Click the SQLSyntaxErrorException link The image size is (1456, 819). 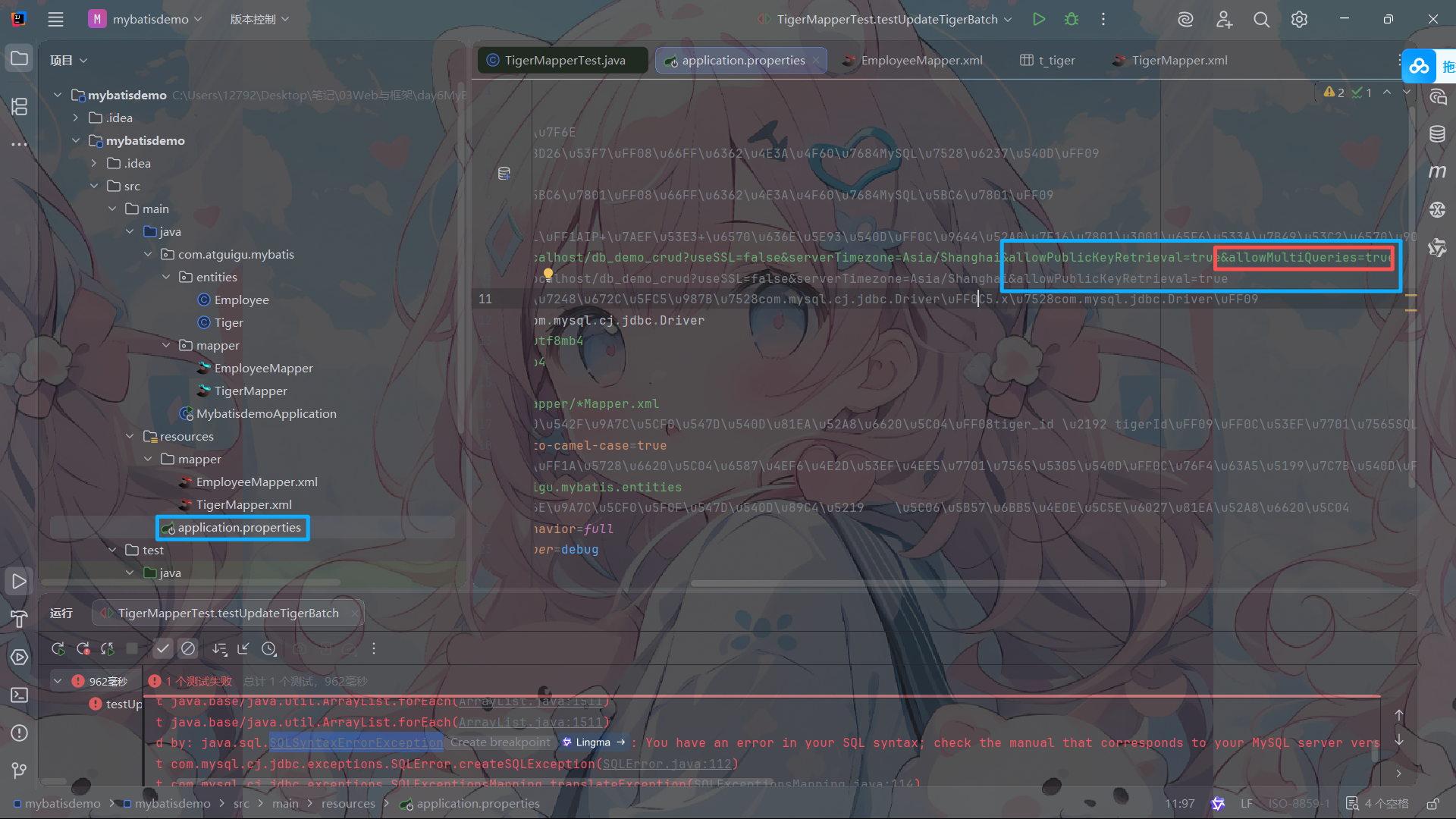pos(356,743)
